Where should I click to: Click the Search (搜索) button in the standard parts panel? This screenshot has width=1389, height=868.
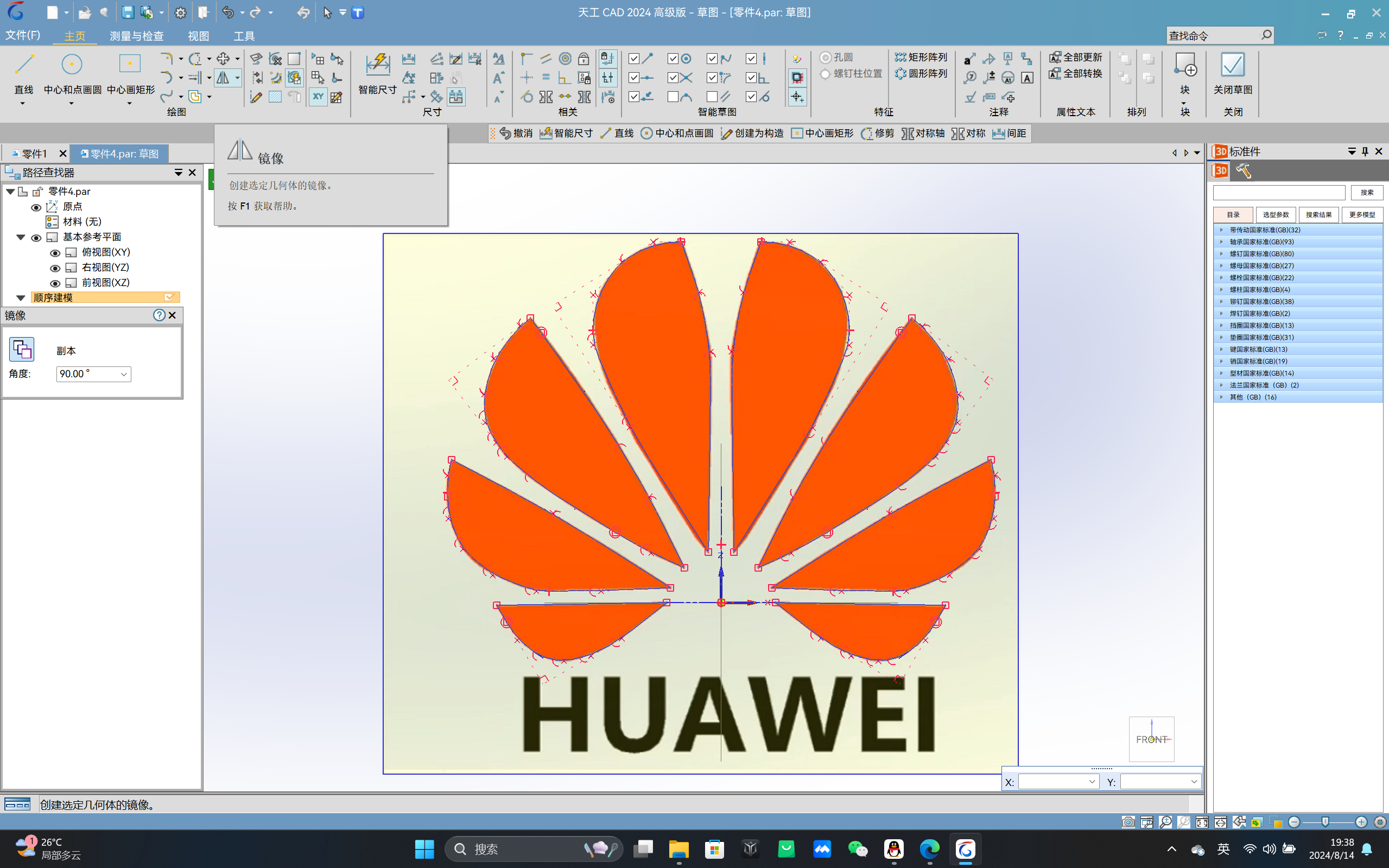tap(1367, 192)
